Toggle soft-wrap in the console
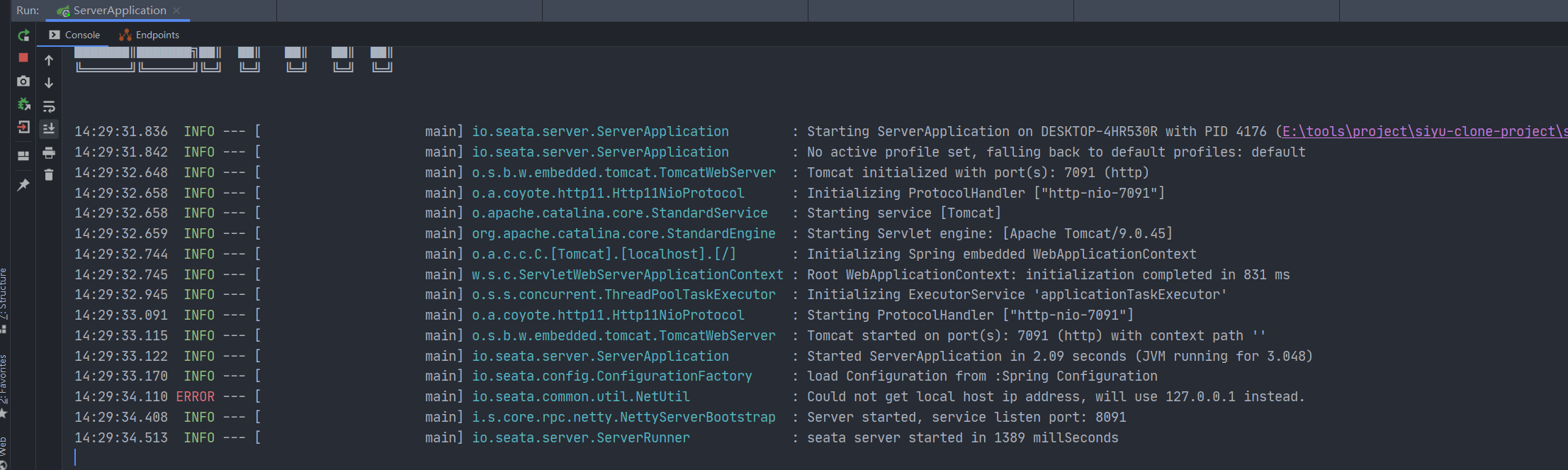Viewport: 1568px width, 470px height. pos(49,106)
